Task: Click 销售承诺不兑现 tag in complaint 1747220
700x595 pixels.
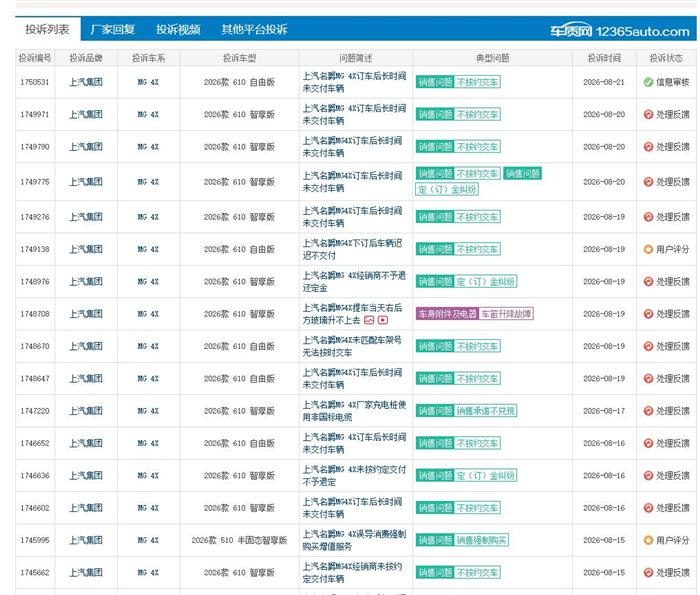Action: (486, 411)
